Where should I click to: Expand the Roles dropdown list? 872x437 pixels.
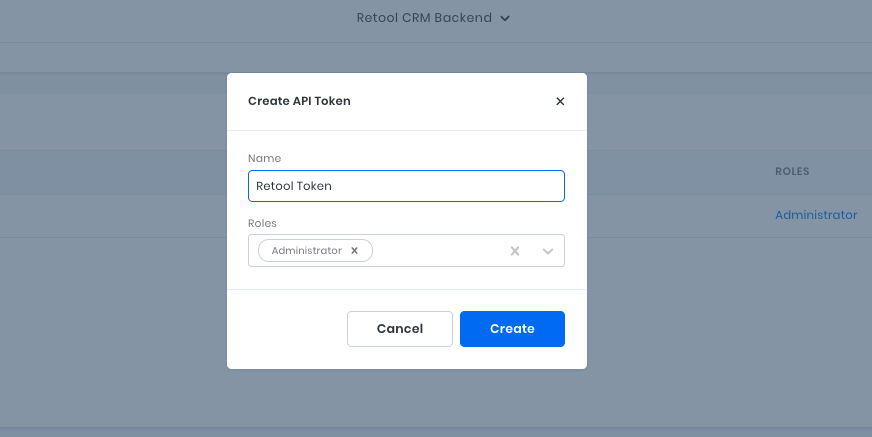click(x=548, y=251)
